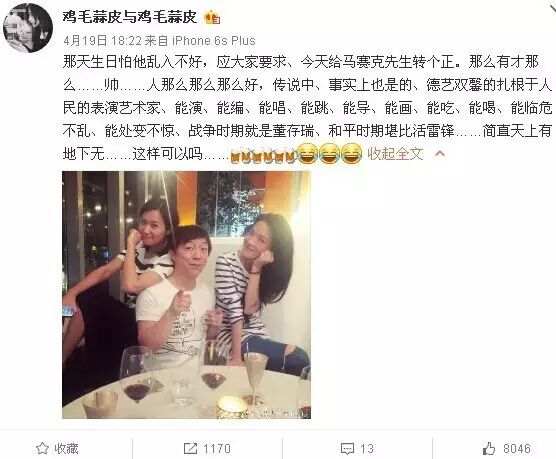Click the row of beer mug emojis
This screenshot has height=459, width=556.
263,155
